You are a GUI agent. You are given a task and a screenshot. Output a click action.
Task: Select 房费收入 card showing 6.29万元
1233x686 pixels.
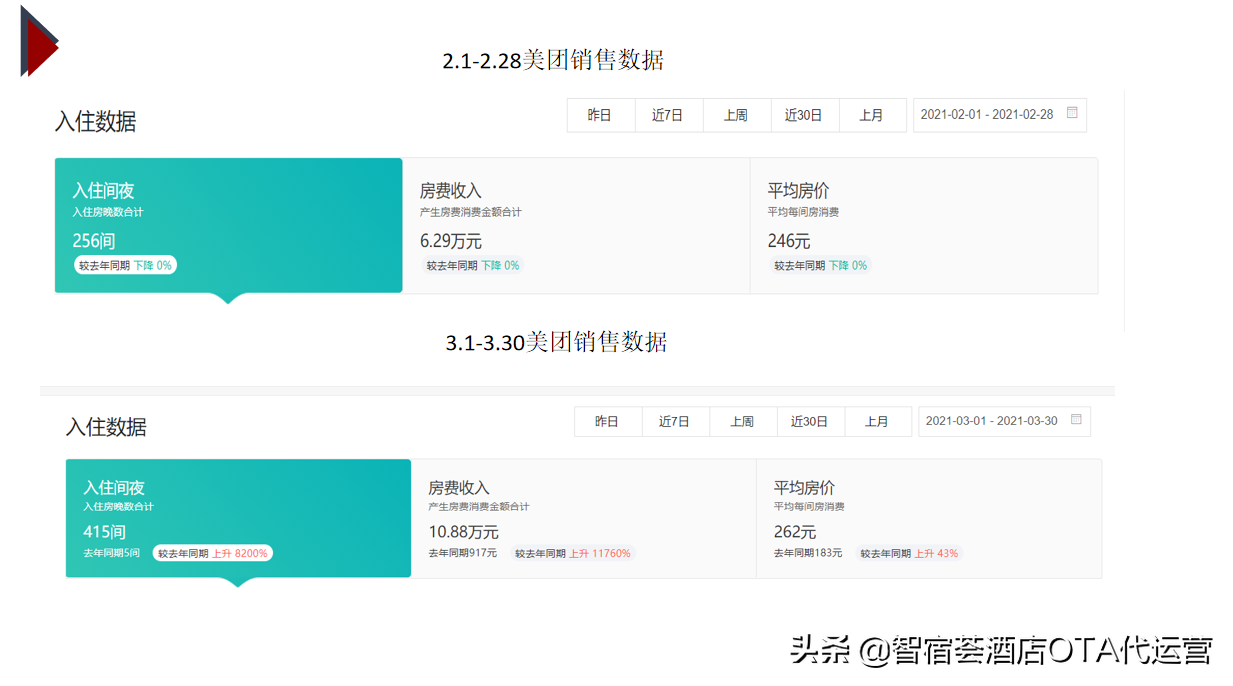click(575, 225)
